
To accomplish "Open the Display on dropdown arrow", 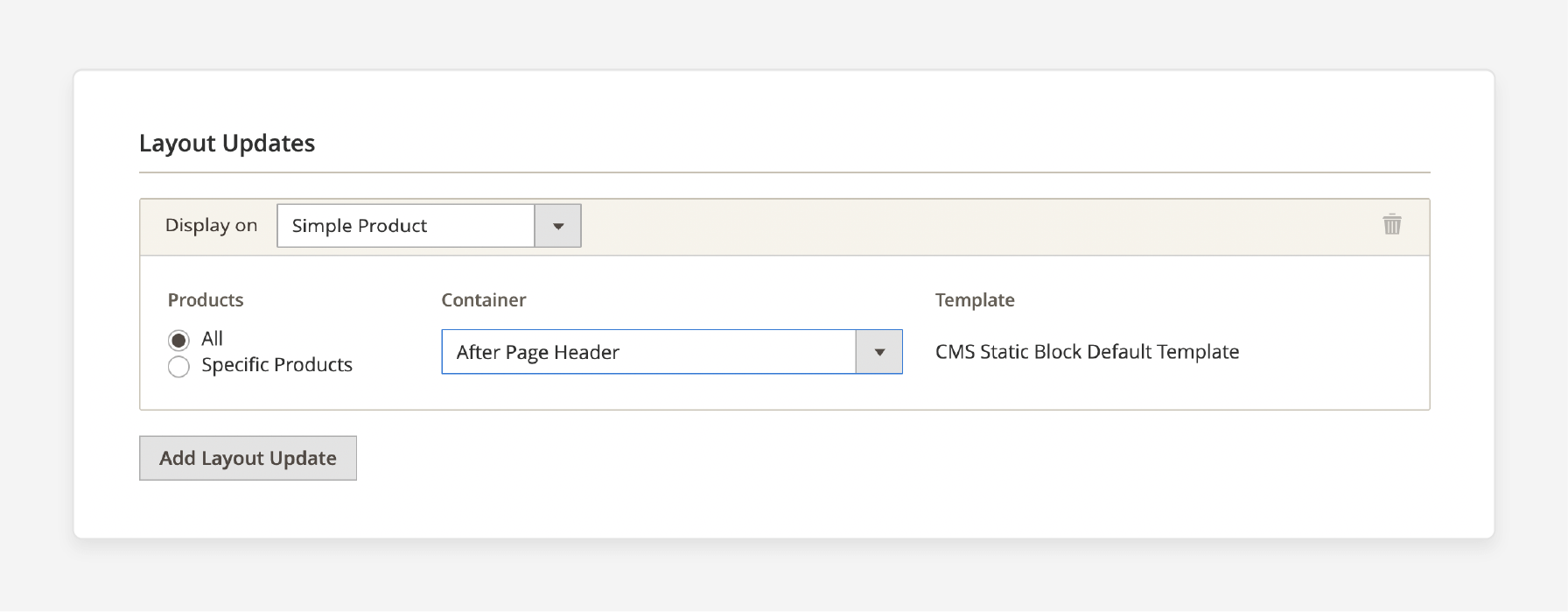I will point(558,226).
